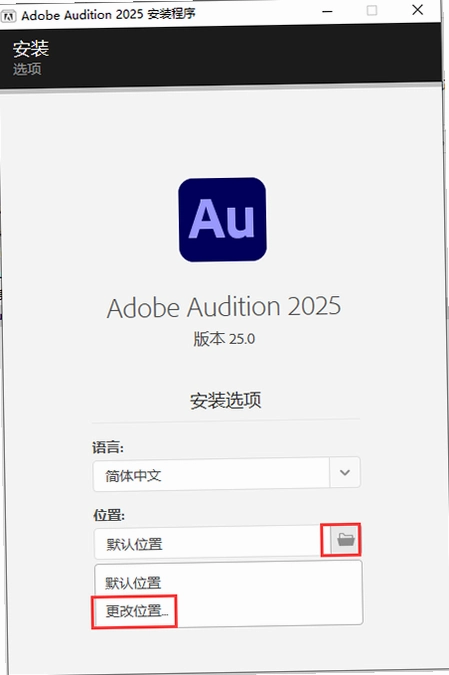Click the 选项 subtitle in the header

(x=27, y=69)
